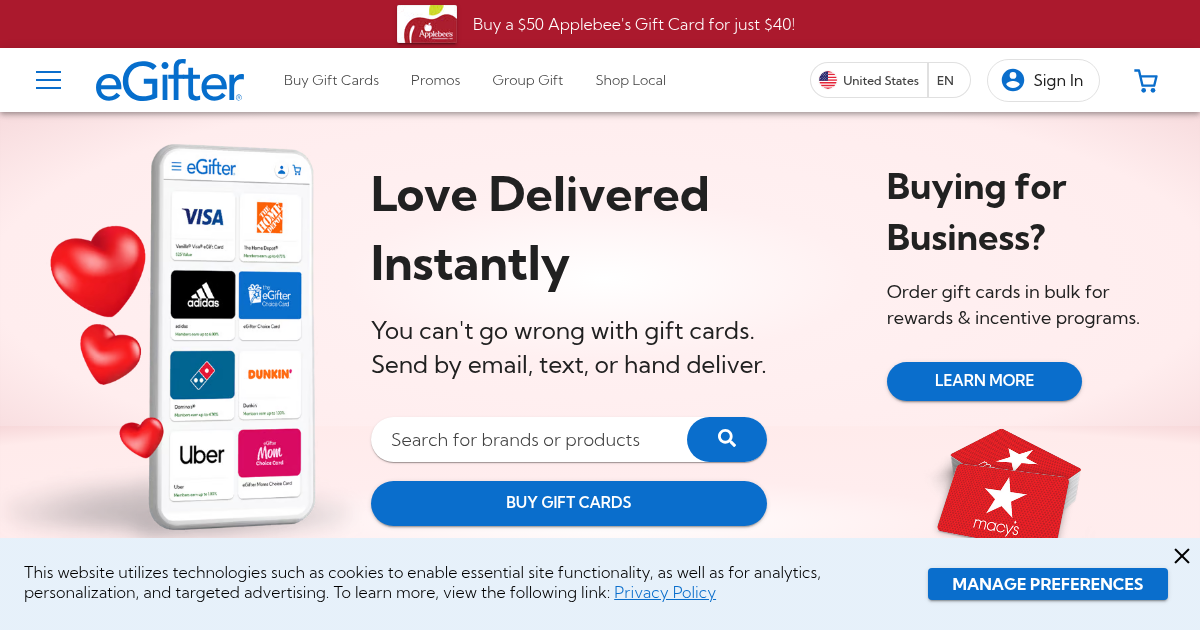The height and width of the screenshot is (630, 1200).
Task: Open the hamburger navigation menu
Action: click(48, 80)
